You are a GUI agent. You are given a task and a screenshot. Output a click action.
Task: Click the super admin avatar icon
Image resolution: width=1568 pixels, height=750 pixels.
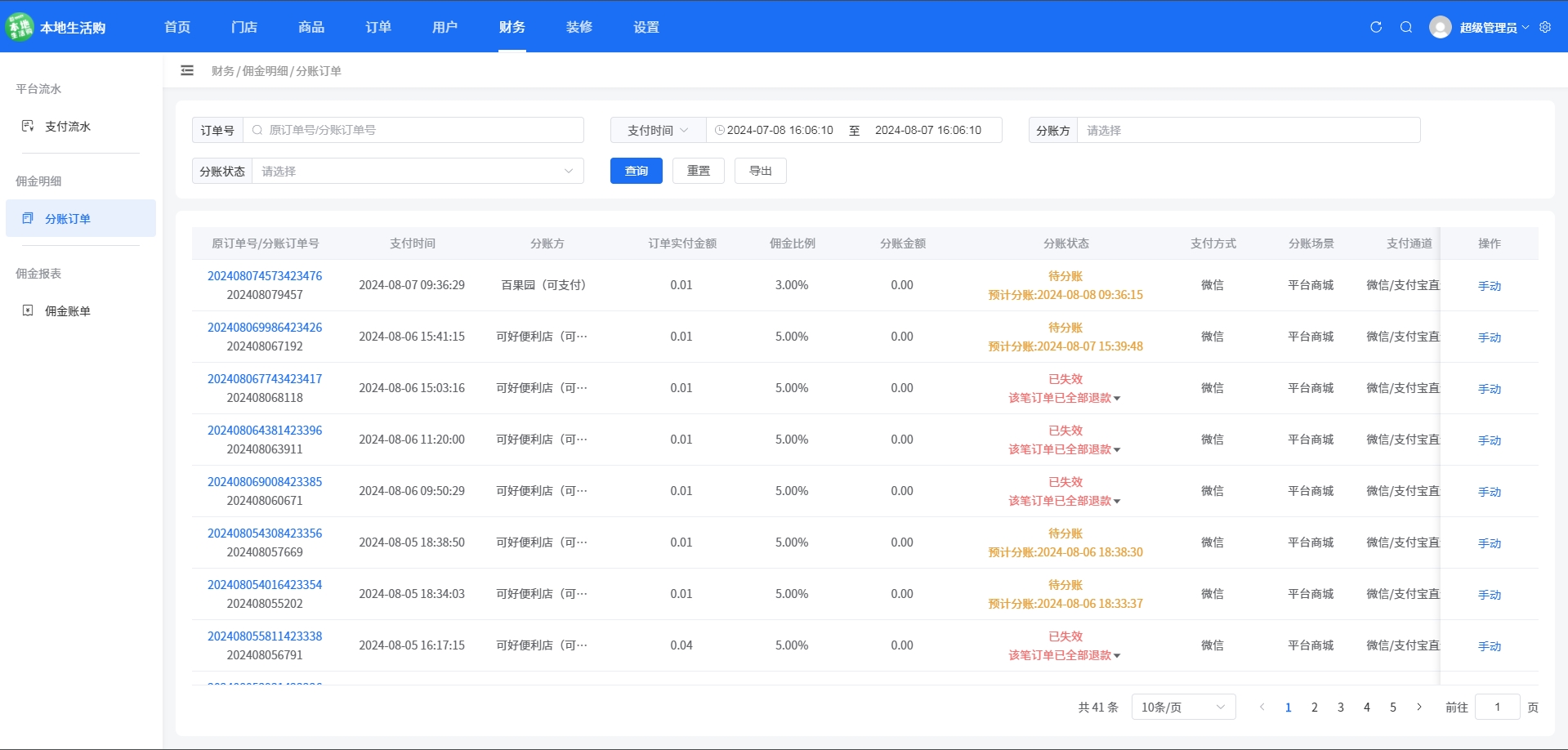pos(1441,27)
